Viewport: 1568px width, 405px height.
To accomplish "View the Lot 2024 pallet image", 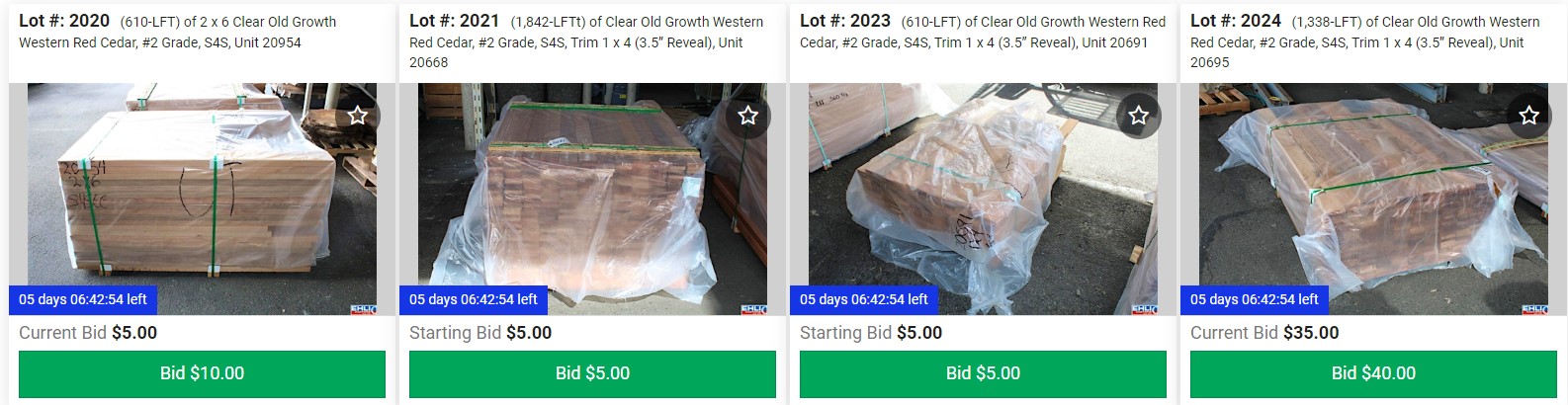I will pyautogui.click(x=1373, y=199).
